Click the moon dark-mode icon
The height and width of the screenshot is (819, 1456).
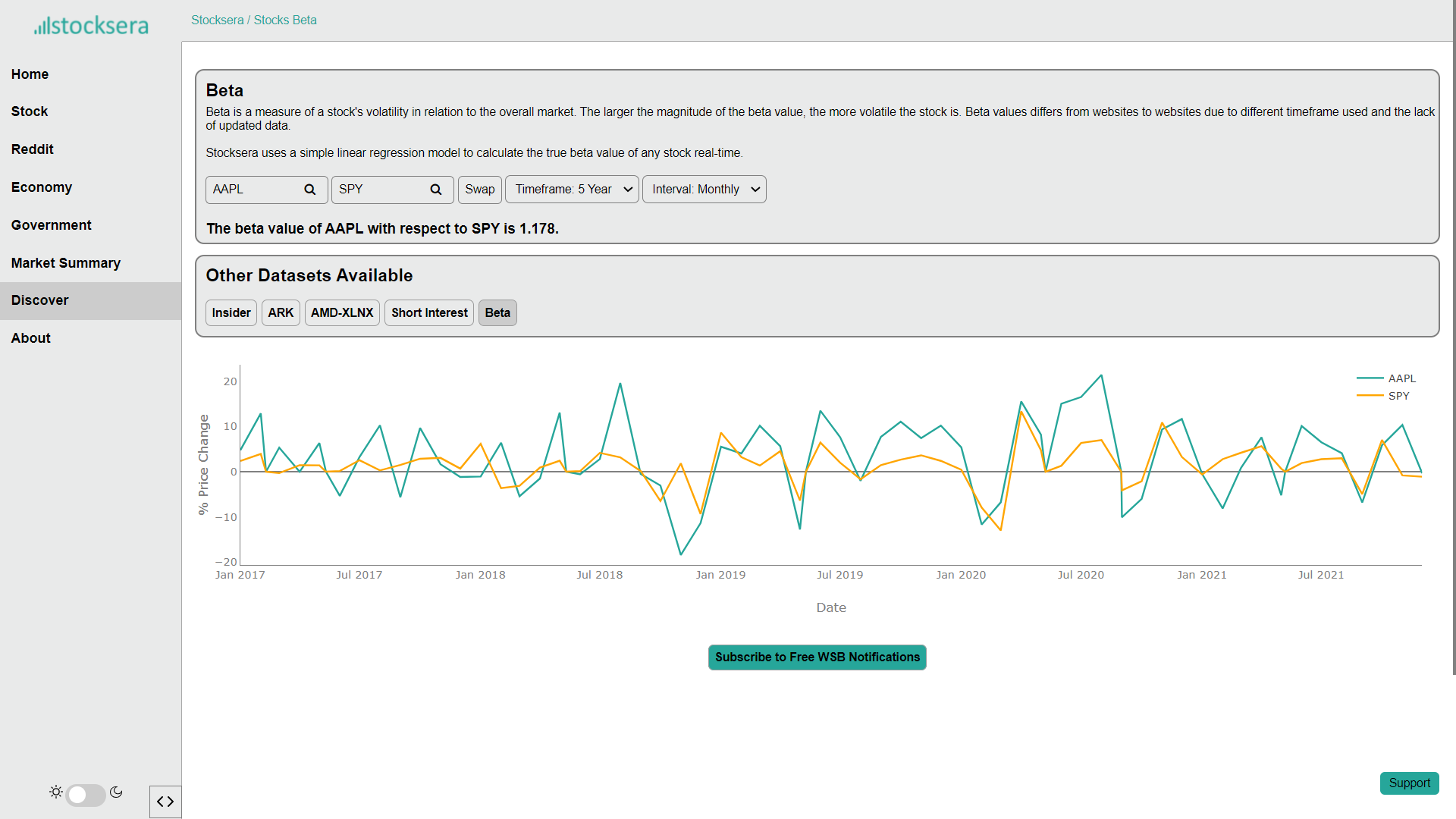[x=116, y=792]
